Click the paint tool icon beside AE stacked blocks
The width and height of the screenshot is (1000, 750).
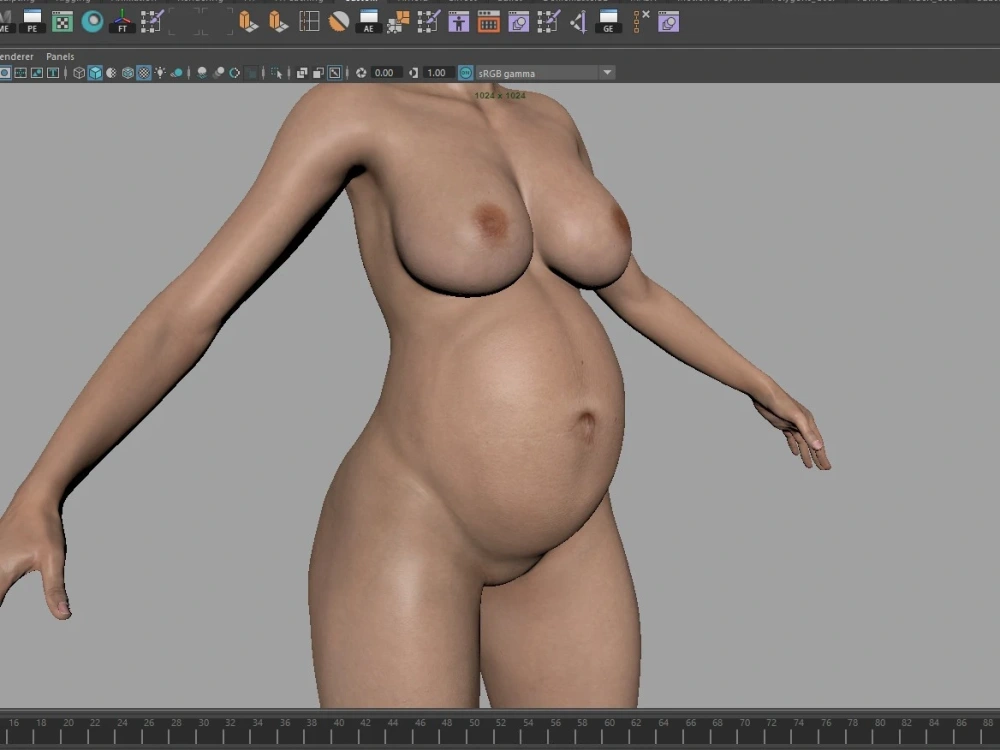click(429, 22)
